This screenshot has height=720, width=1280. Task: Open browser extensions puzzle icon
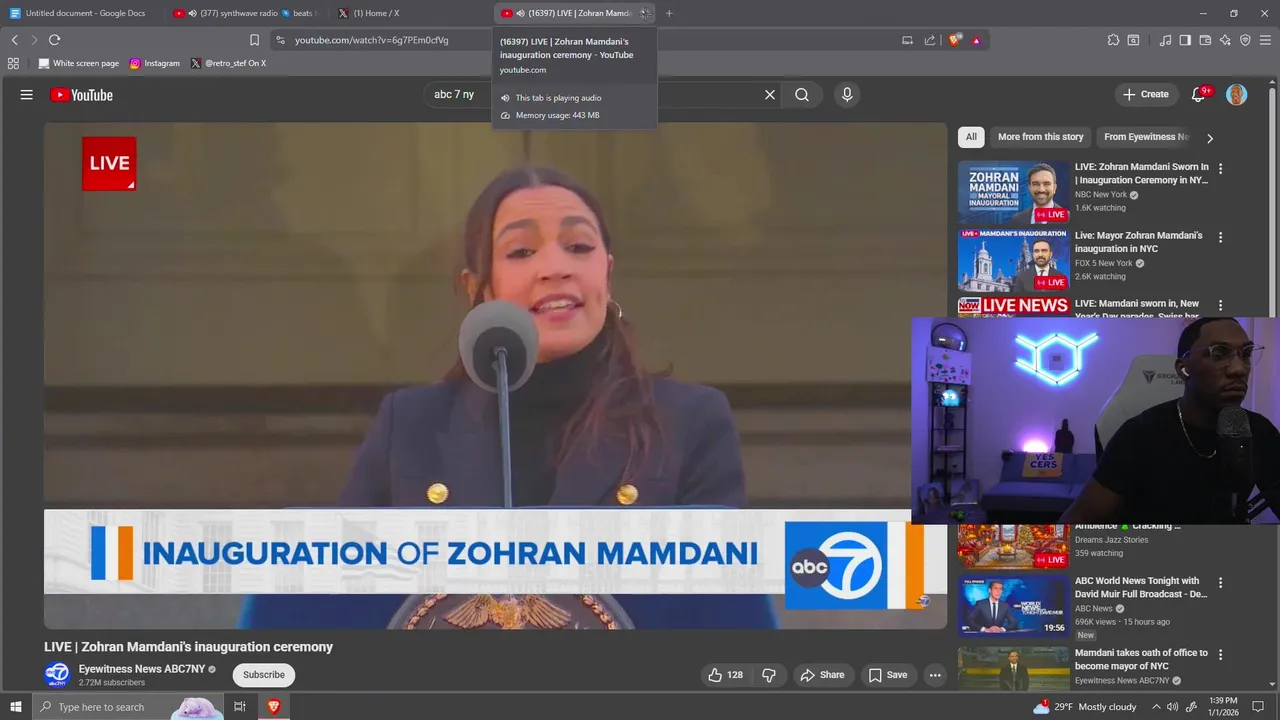(1113, 40)
